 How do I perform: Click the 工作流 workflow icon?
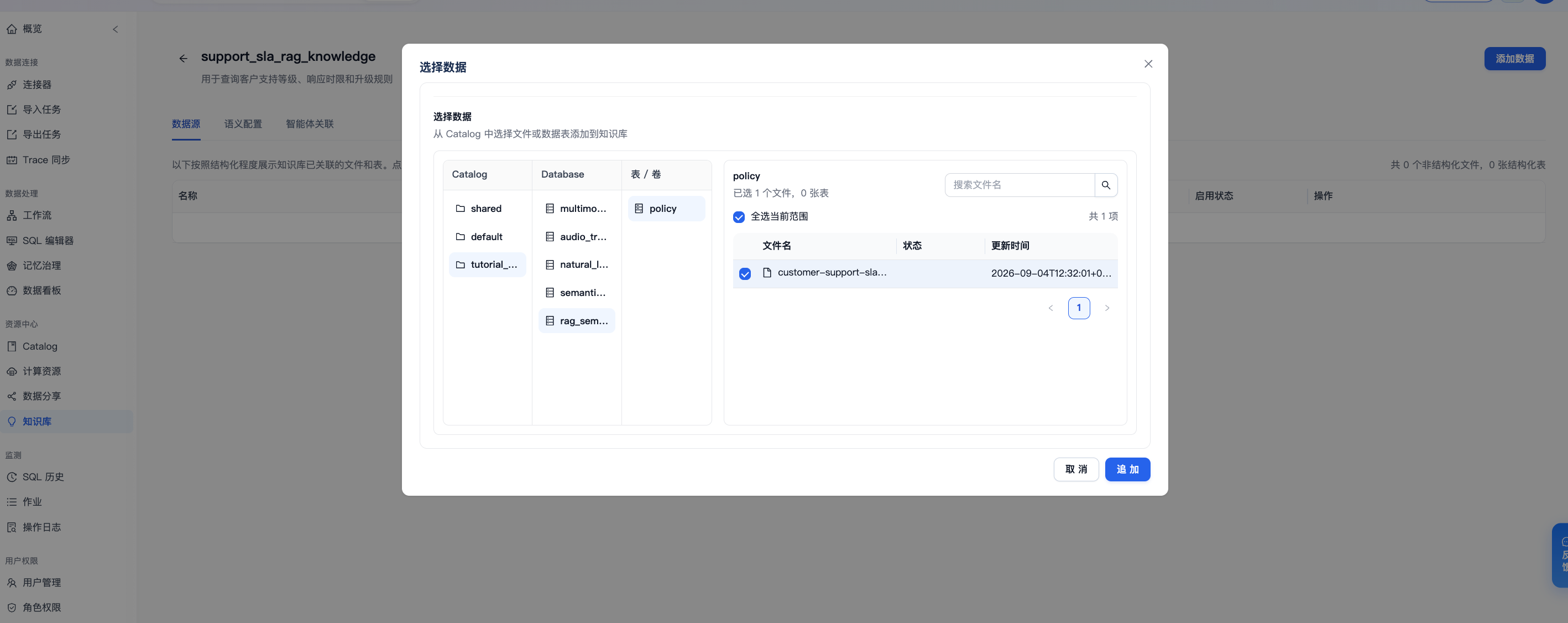pos(12,216)
